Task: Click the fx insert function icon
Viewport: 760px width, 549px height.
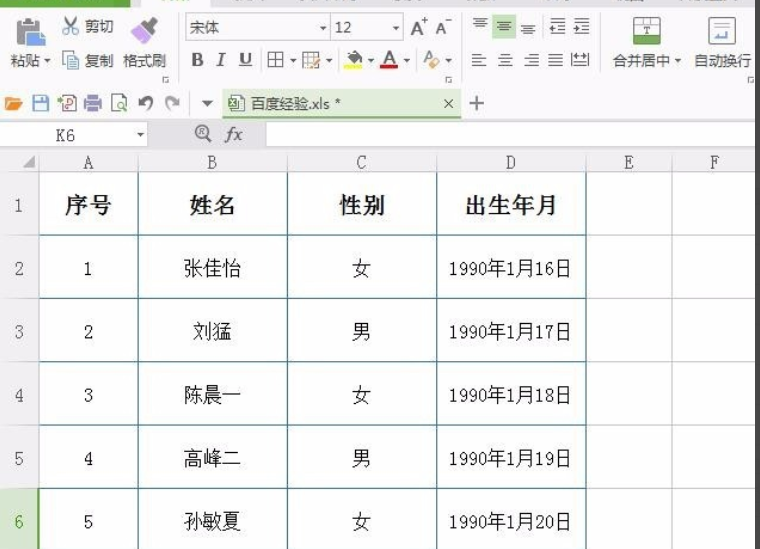Action: pos(233,134)
